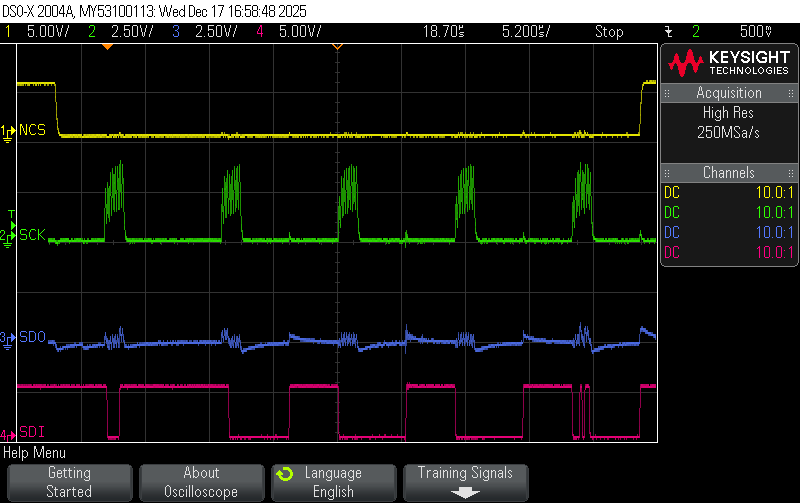Select the orange trigger position marker
The width and height of the screenshot is (800, 503).
107,47
